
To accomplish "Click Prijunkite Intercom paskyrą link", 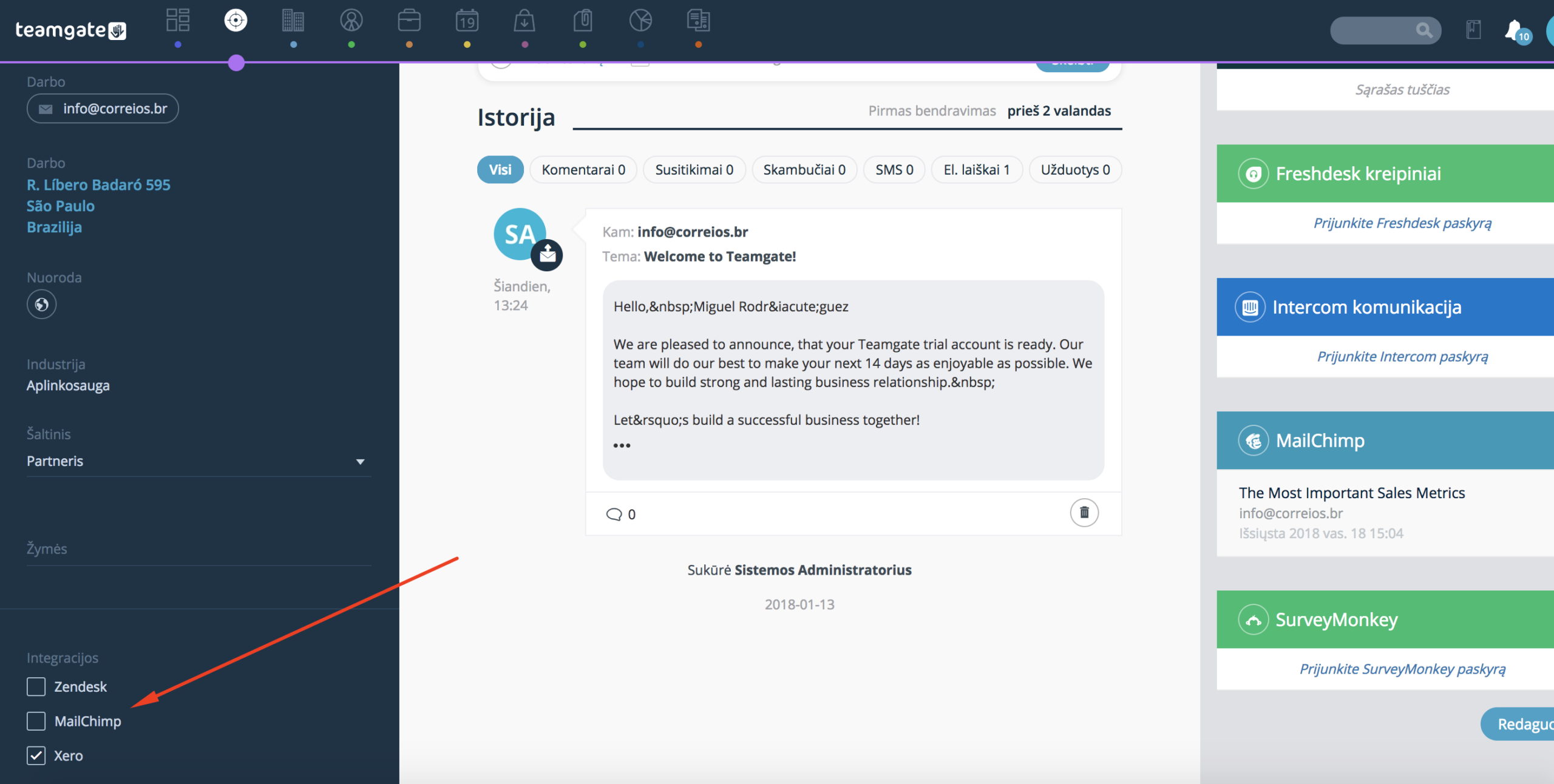I will pos(1402,357).
